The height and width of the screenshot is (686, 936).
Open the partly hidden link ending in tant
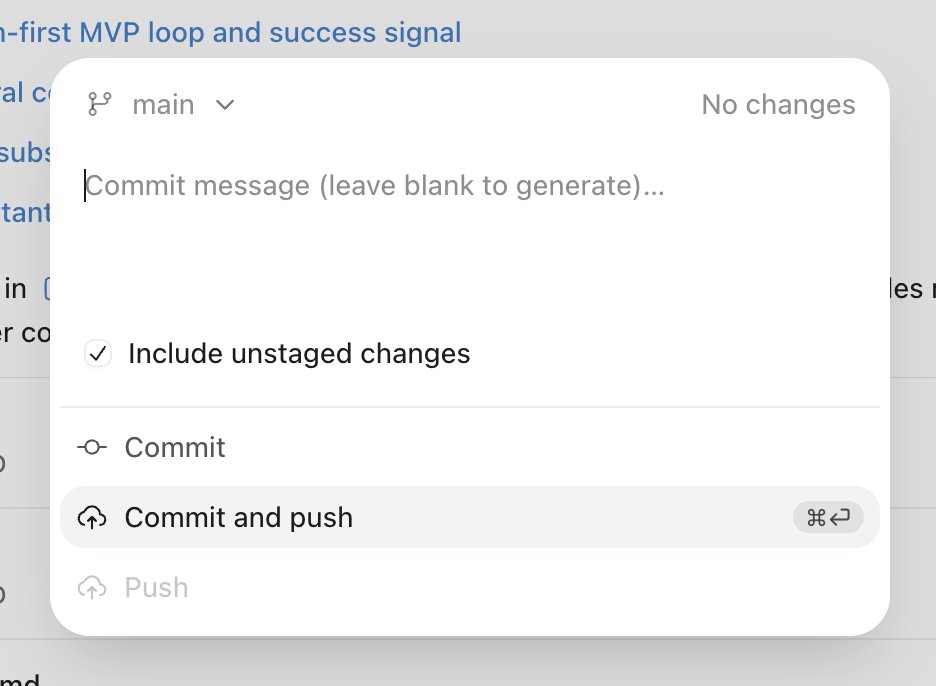pyautogui.click(x=26, y=212)
